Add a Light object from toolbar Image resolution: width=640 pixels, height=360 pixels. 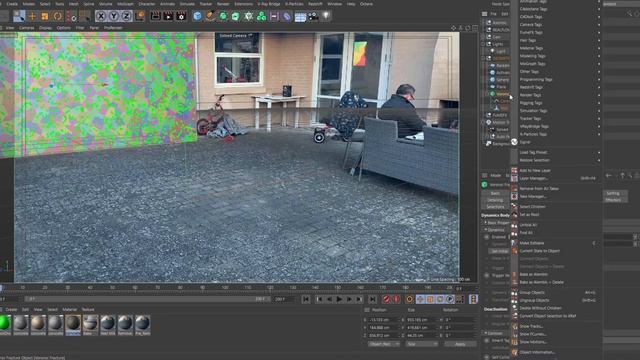[326, 16]
